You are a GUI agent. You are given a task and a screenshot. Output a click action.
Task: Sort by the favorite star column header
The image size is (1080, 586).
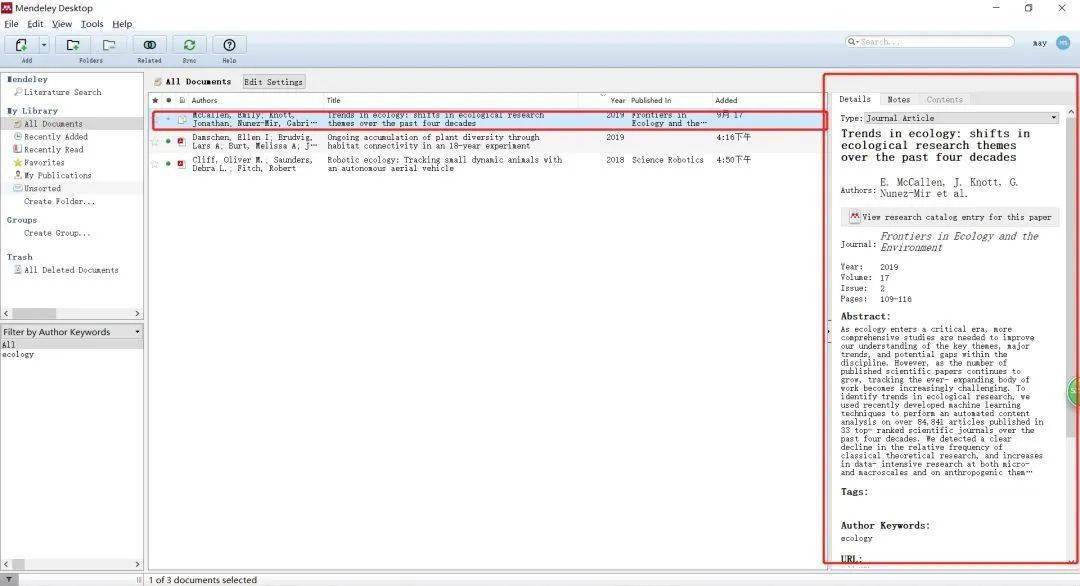155,101
